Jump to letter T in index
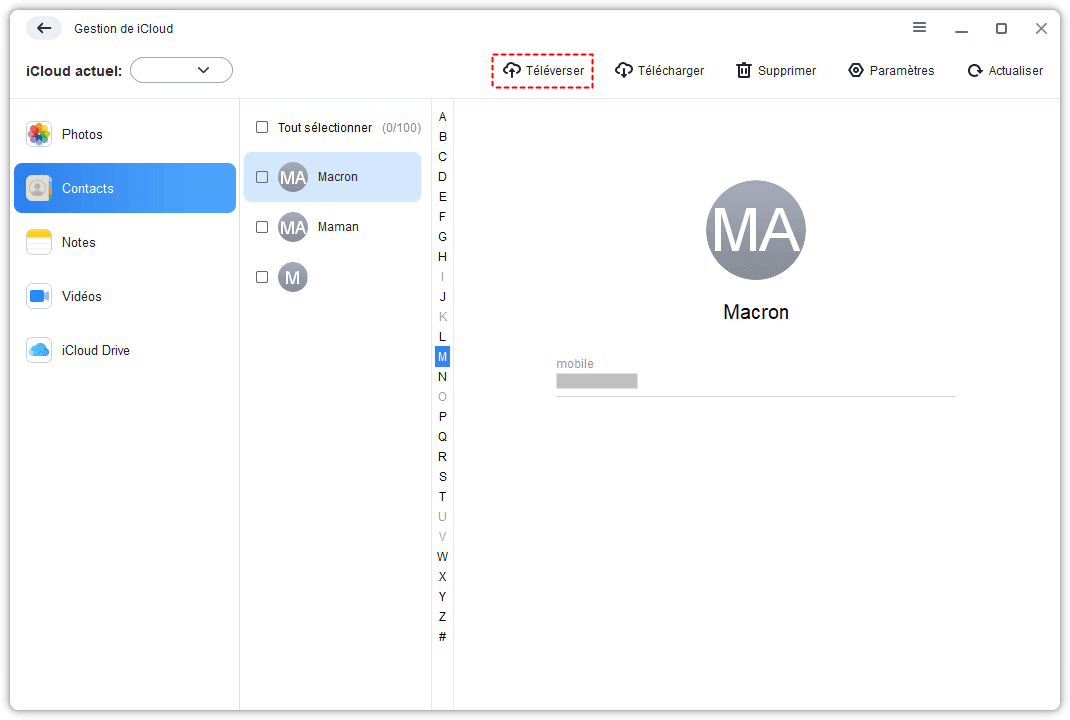 pos(442,496)
